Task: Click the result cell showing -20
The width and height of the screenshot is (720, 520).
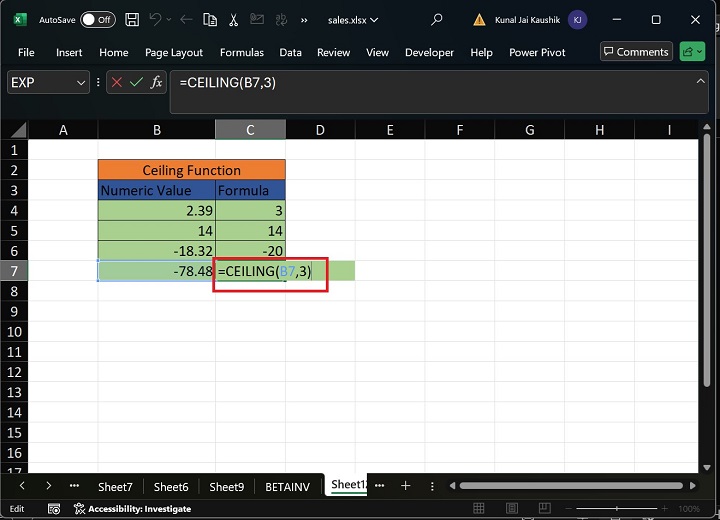Action: click(x=250, y=251)
